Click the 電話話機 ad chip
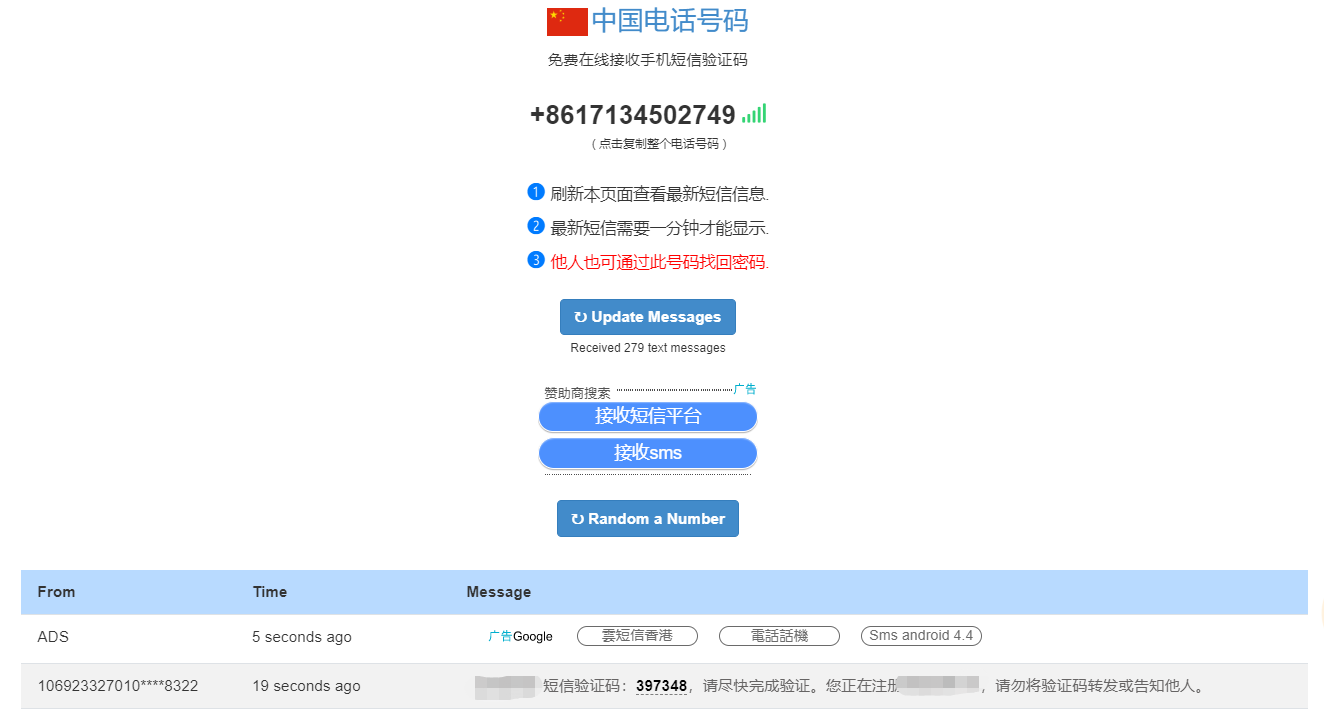This screenshot has width=1324, height=725. click(x=779, y=635)
